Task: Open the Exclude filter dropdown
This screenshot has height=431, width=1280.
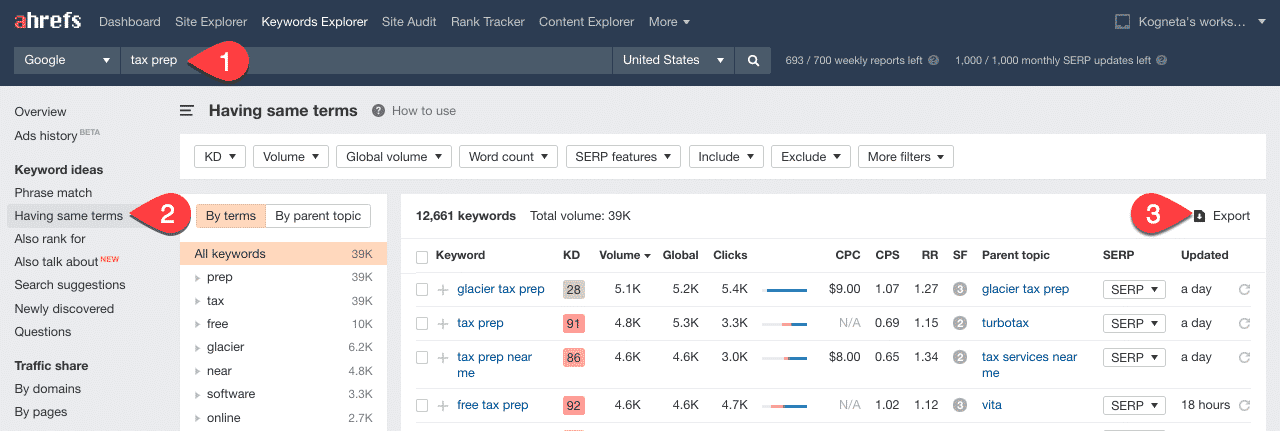Action: [x=811, y=157]
